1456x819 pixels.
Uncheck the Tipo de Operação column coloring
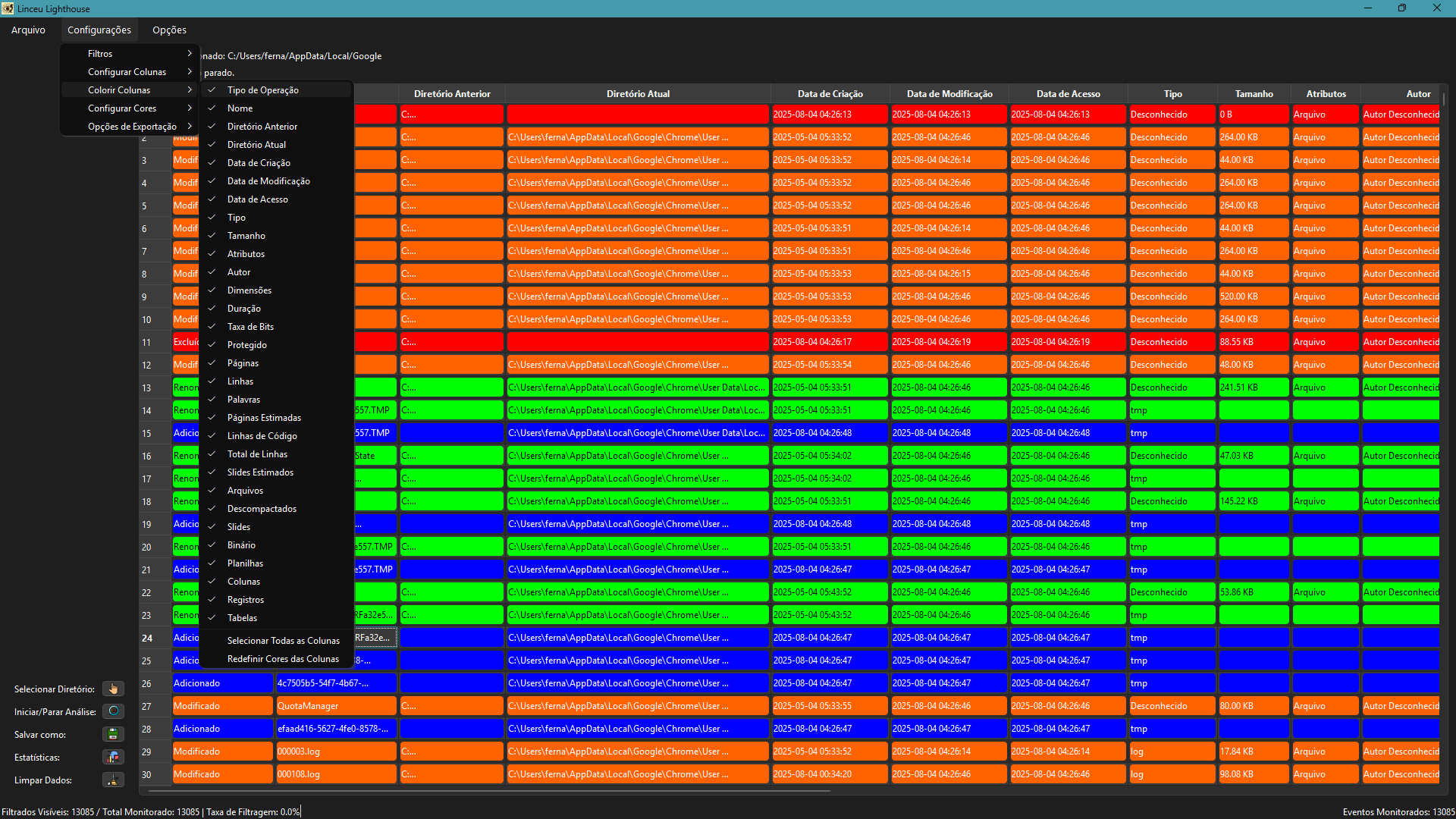click(x=262, y=90)
